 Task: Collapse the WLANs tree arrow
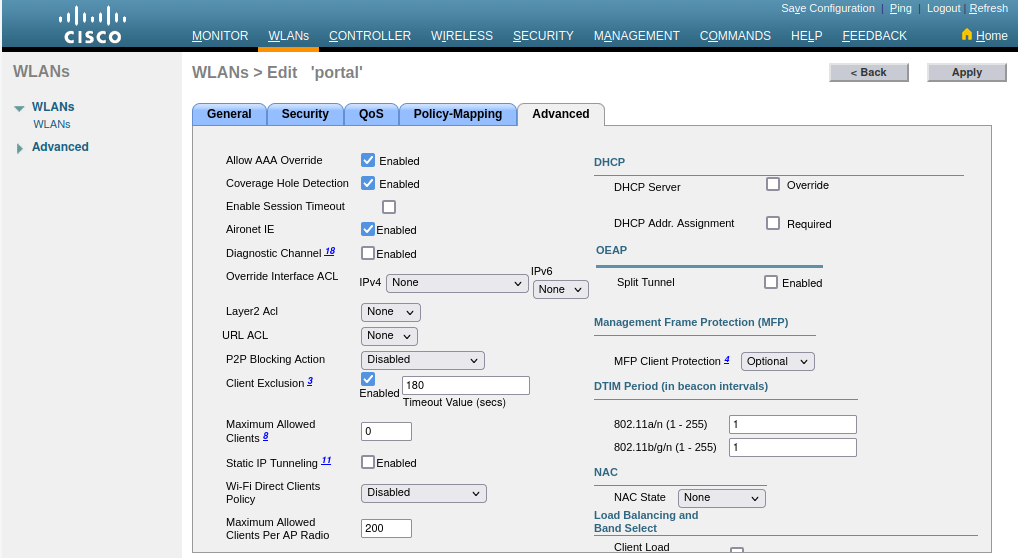(19, 108)
